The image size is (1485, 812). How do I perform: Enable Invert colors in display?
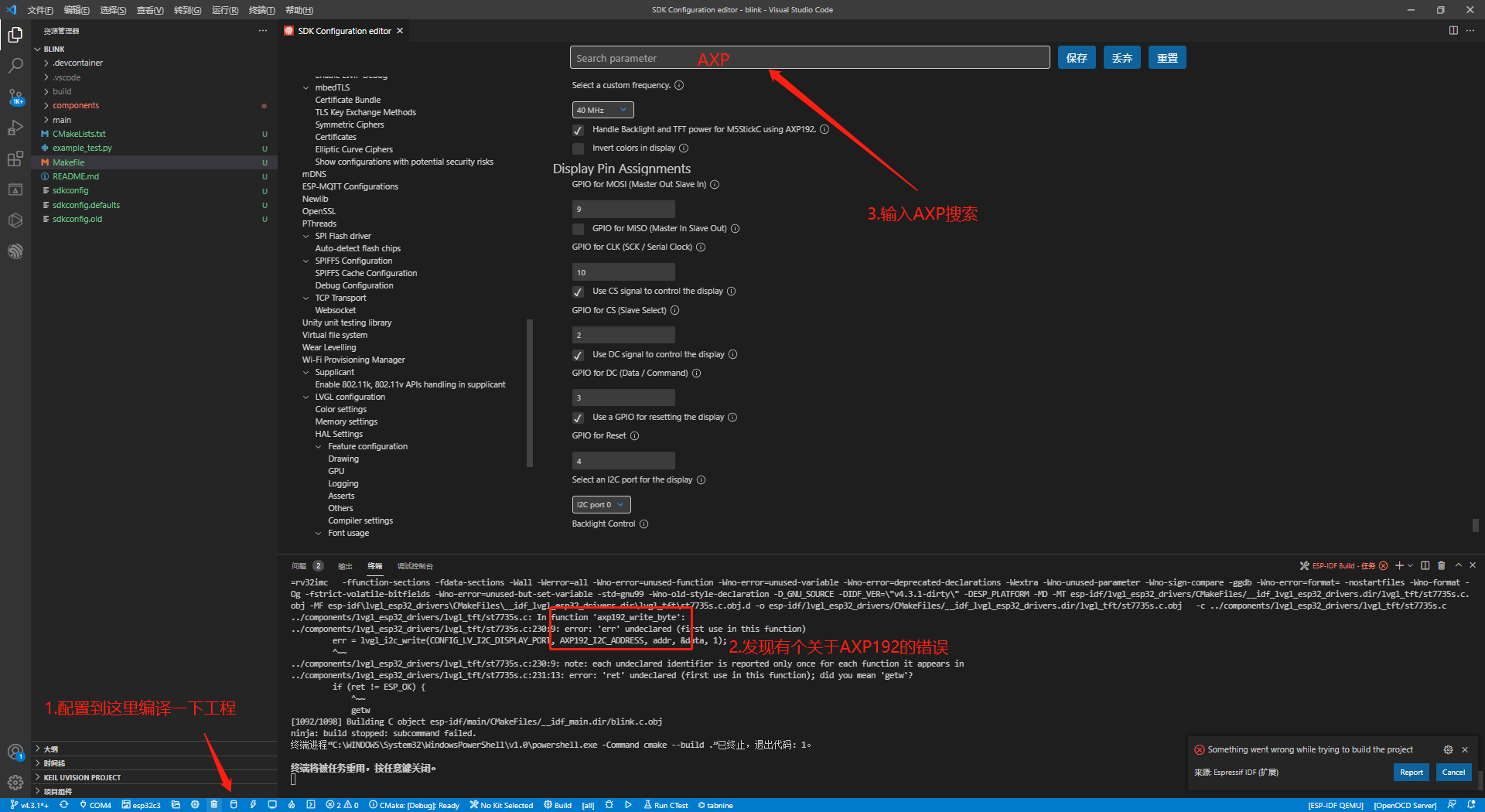[x=578, y=148]
